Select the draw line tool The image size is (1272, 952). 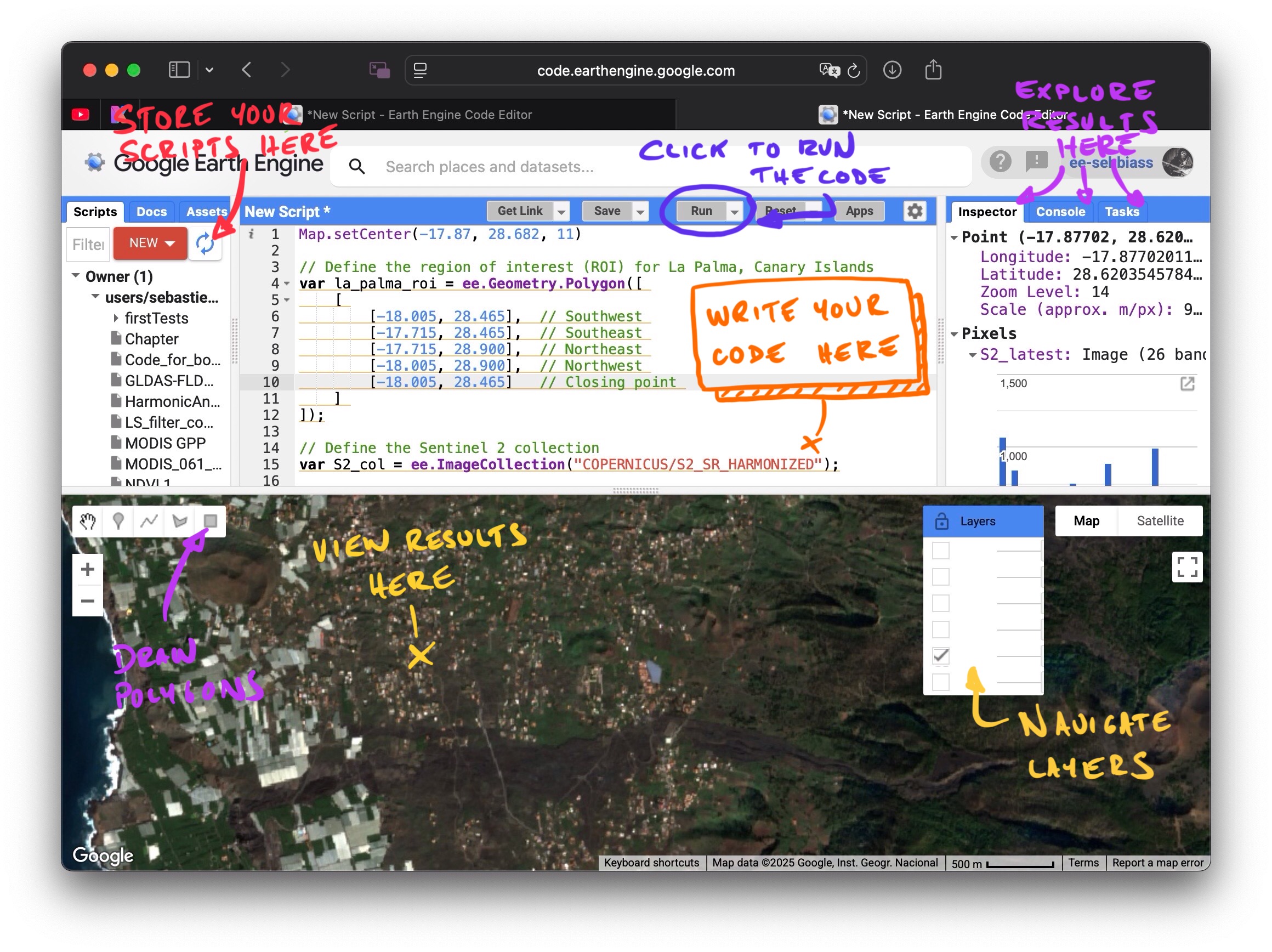(149, 521)
